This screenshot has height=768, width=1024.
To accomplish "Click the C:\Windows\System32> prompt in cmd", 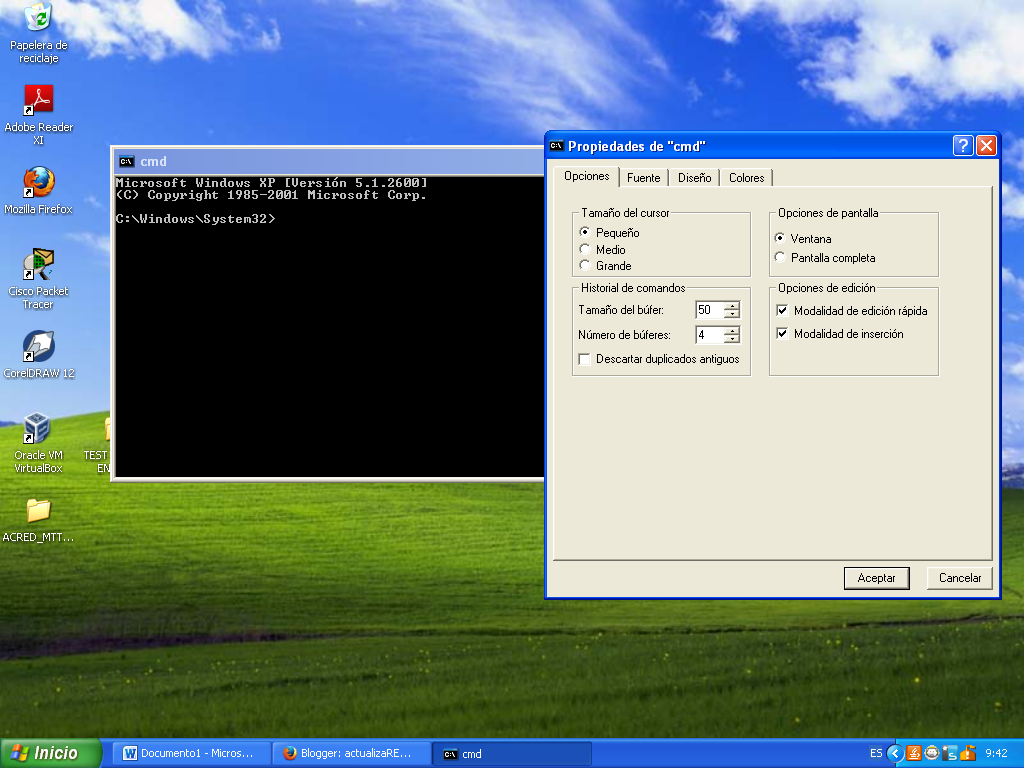I will tap(195, 219).
